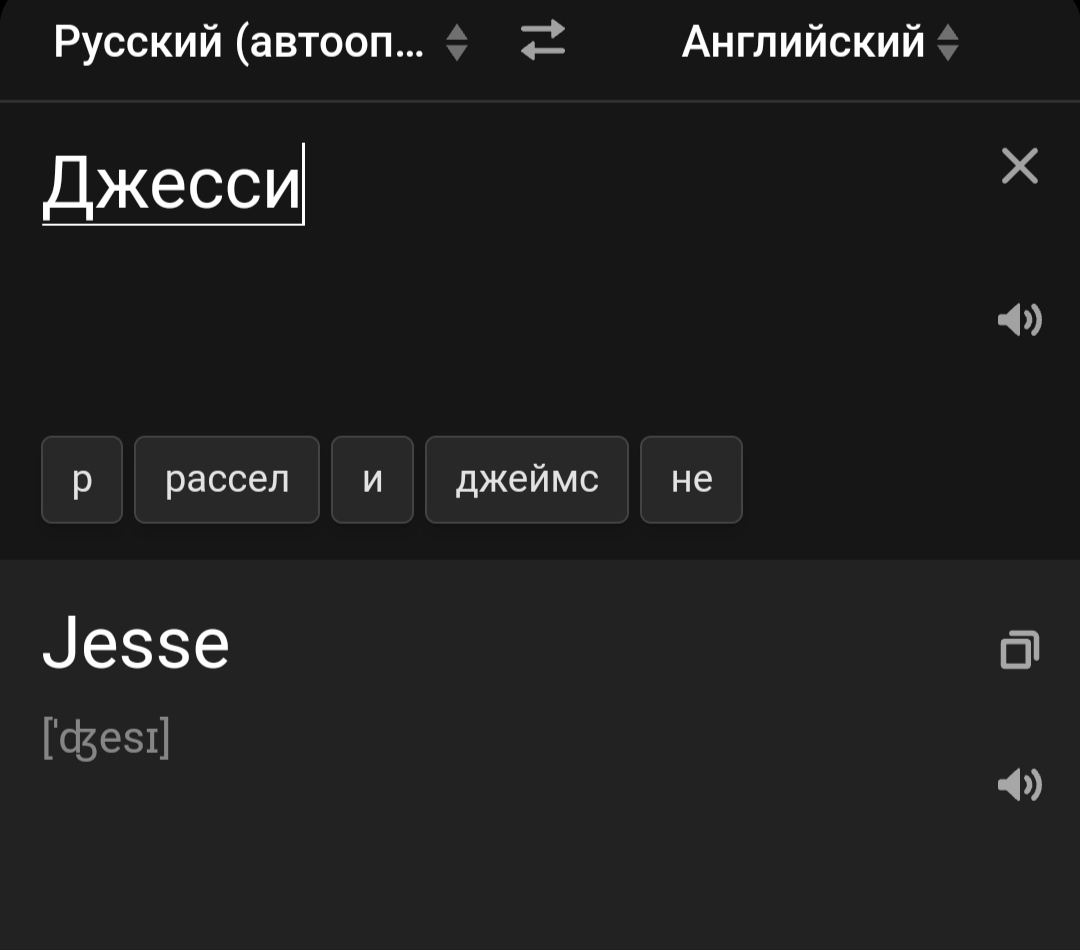
Task: Click the phonetic transcription ['ʤesɪ]
Action: click(106, 740)
